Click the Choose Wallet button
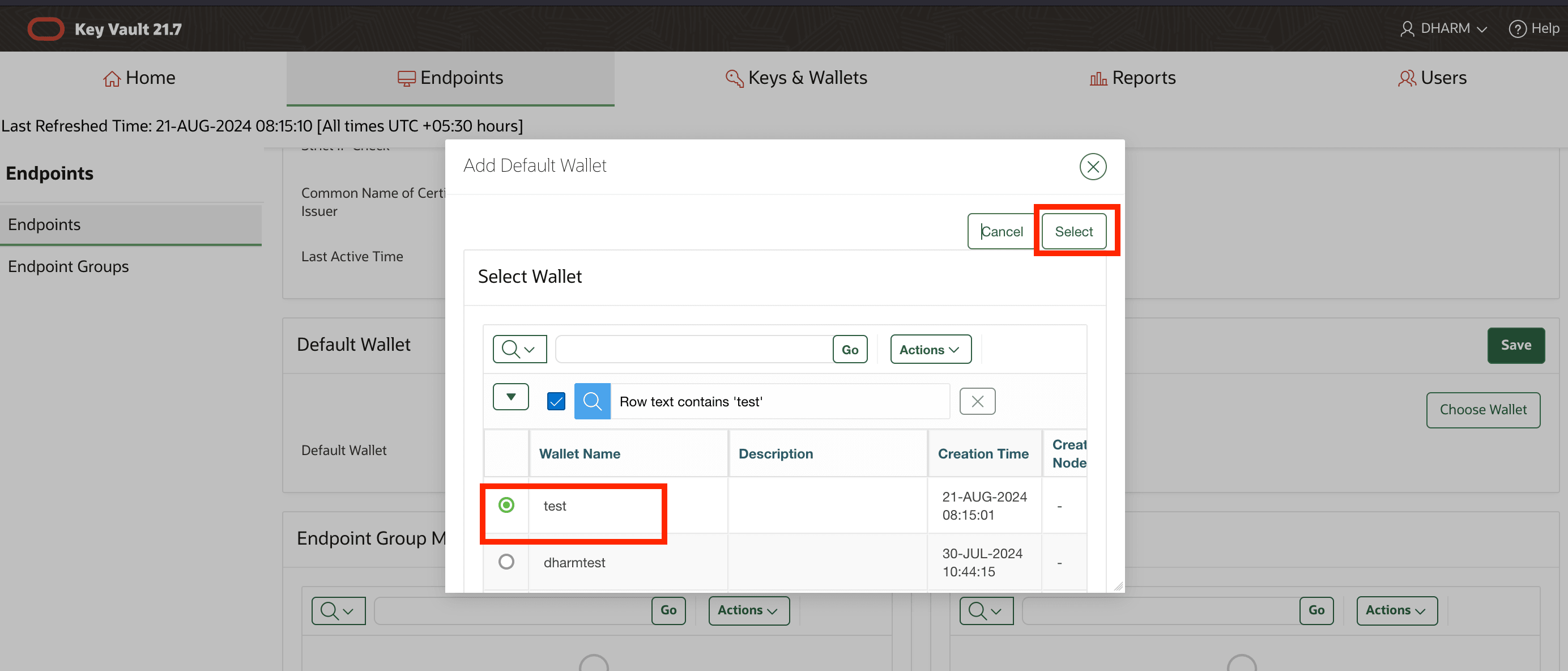Image resolution: width=1568 pixels, height=671 pixels. point(1484,410)
